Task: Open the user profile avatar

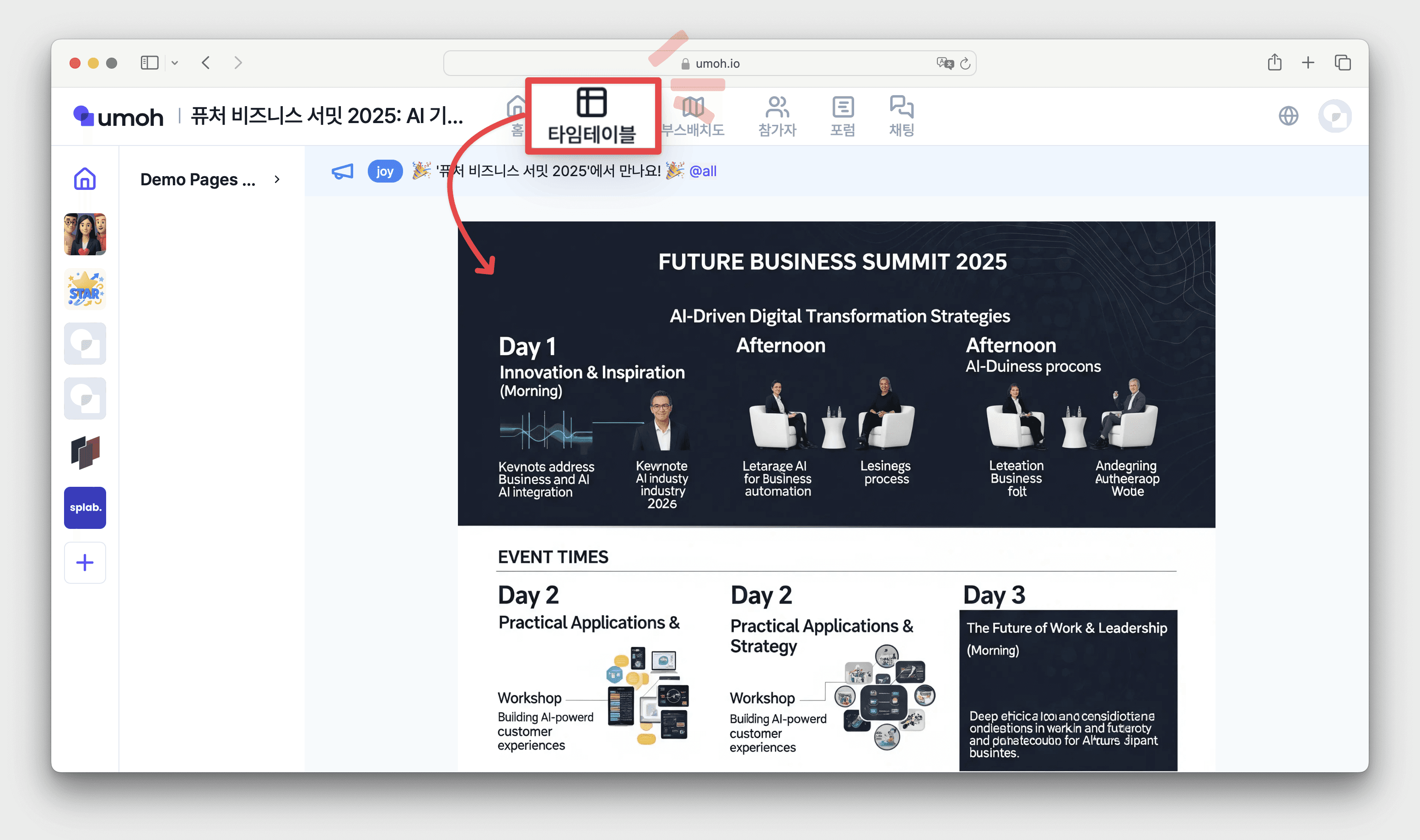Action: click(1334, 116)
